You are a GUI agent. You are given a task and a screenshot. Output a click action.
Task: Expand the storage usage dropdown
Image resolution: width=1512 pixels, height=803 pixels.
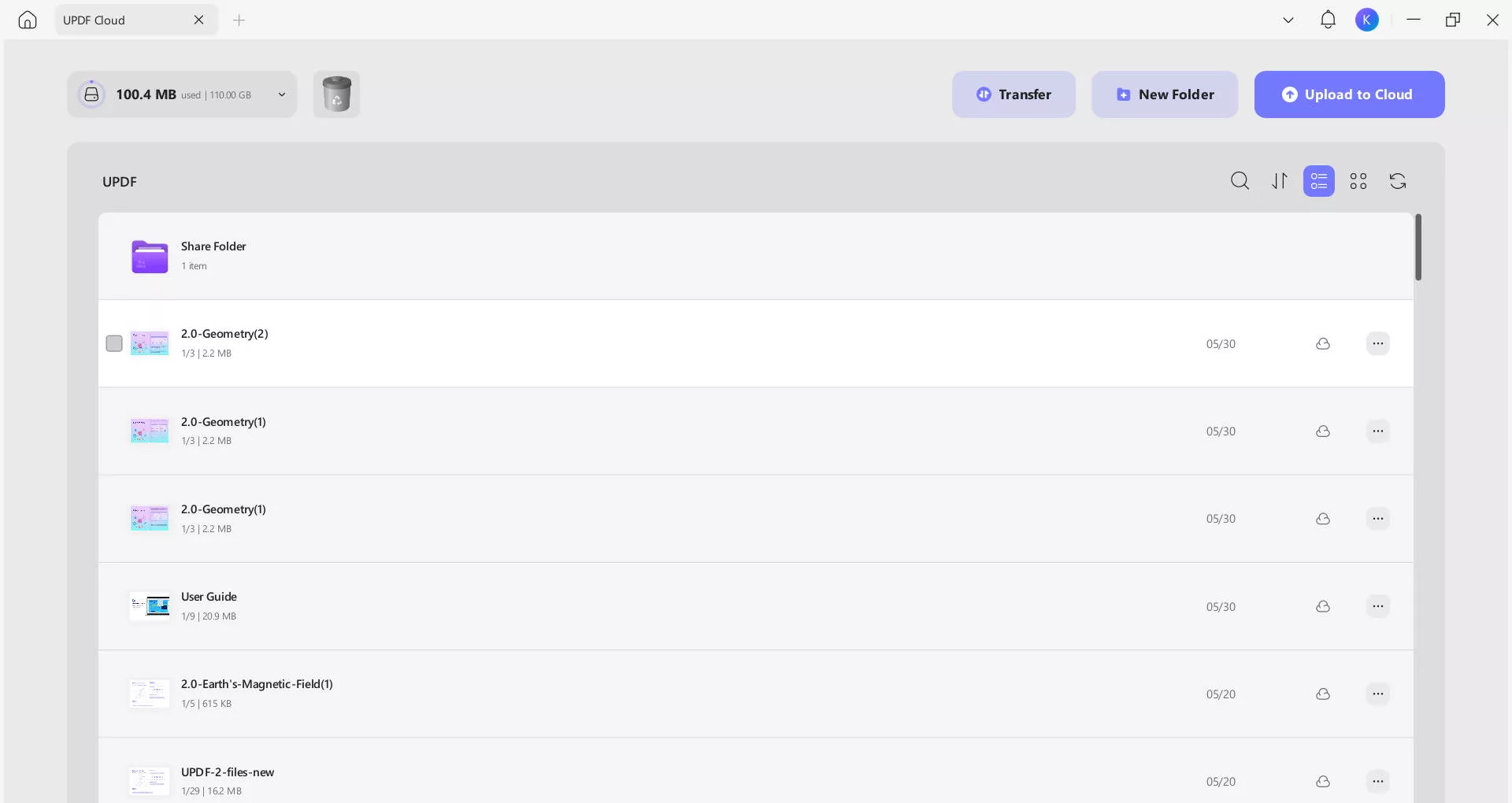point(281,94)
